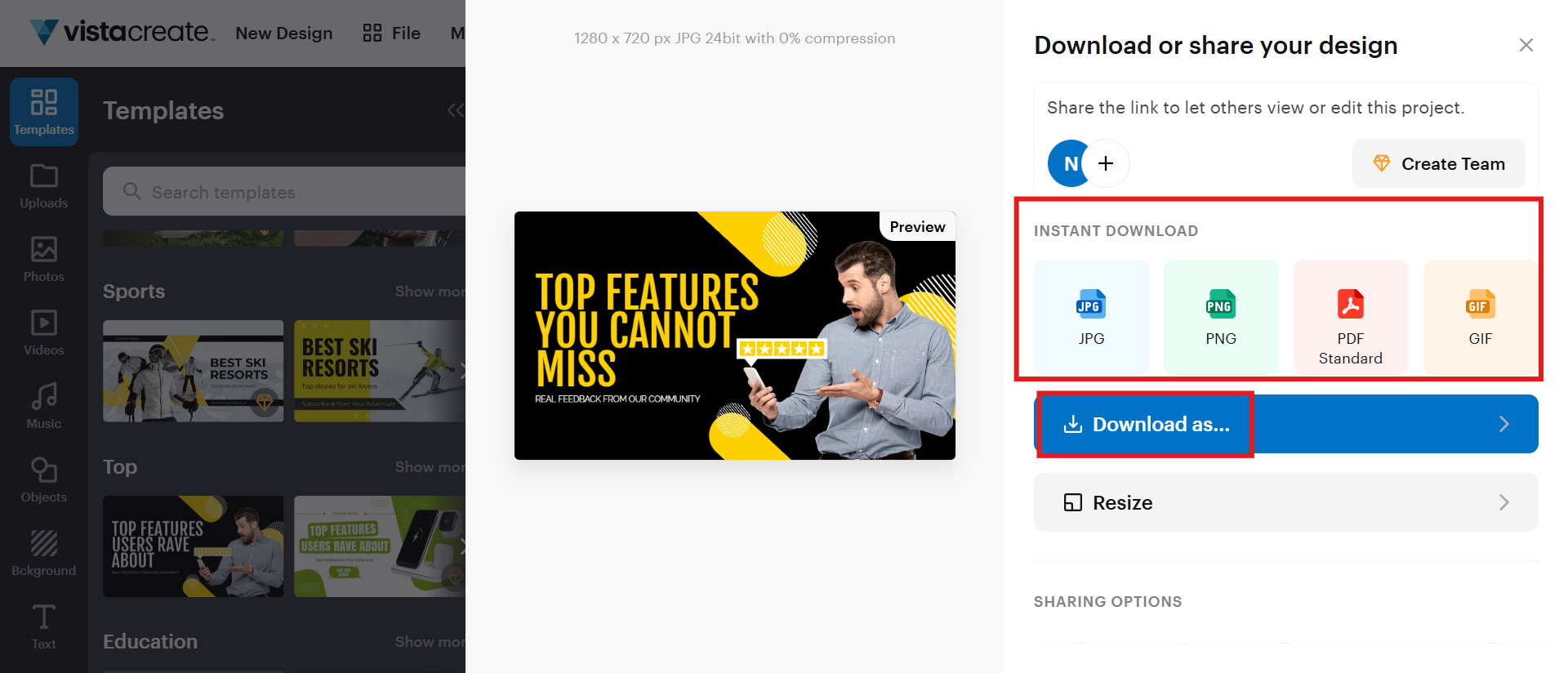Open the Music sidebar panel
This screenshot has width=1568, height=673.
tap(44, 406)
